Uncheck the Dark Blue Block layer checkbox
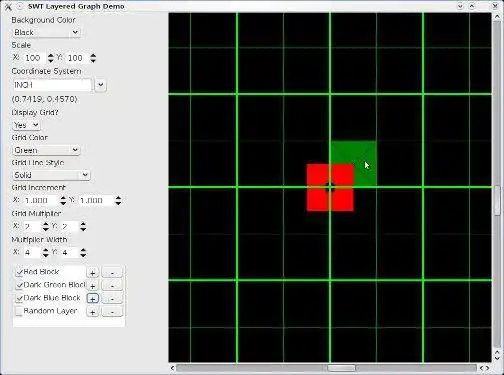The height and width of the screenshot is (375, 504). click(x=19, y=298)
